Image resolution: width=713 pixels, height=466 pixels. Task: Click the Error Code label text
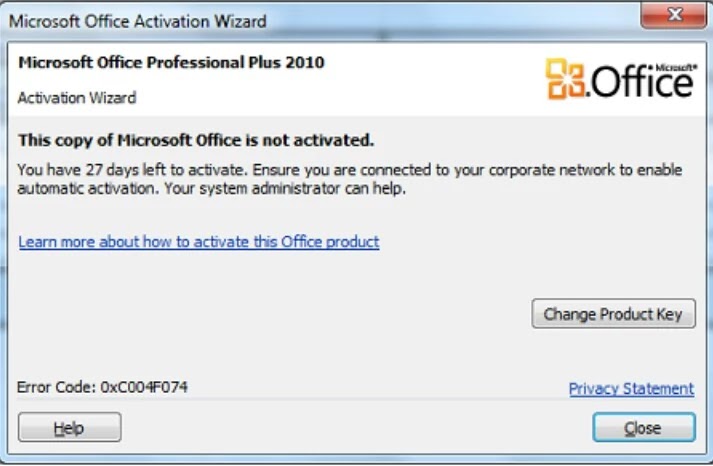coord(57,386)
